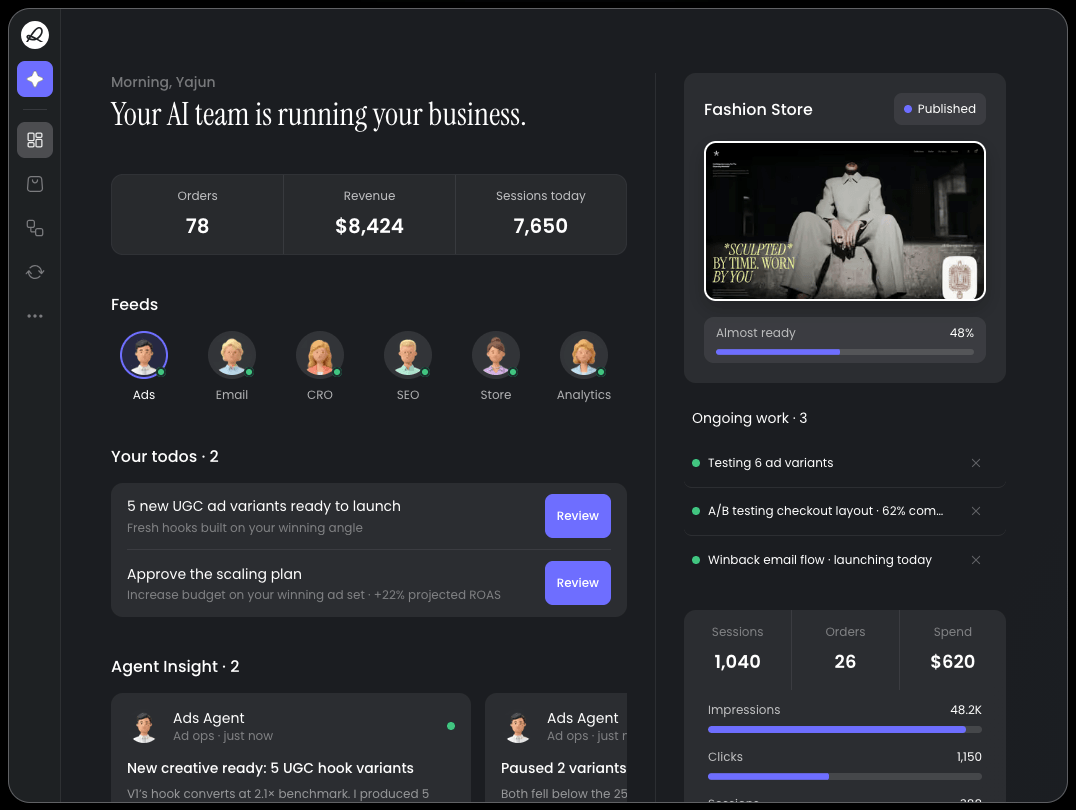Open the Sessions today 7,650 stat card

(x=541, y=214)
